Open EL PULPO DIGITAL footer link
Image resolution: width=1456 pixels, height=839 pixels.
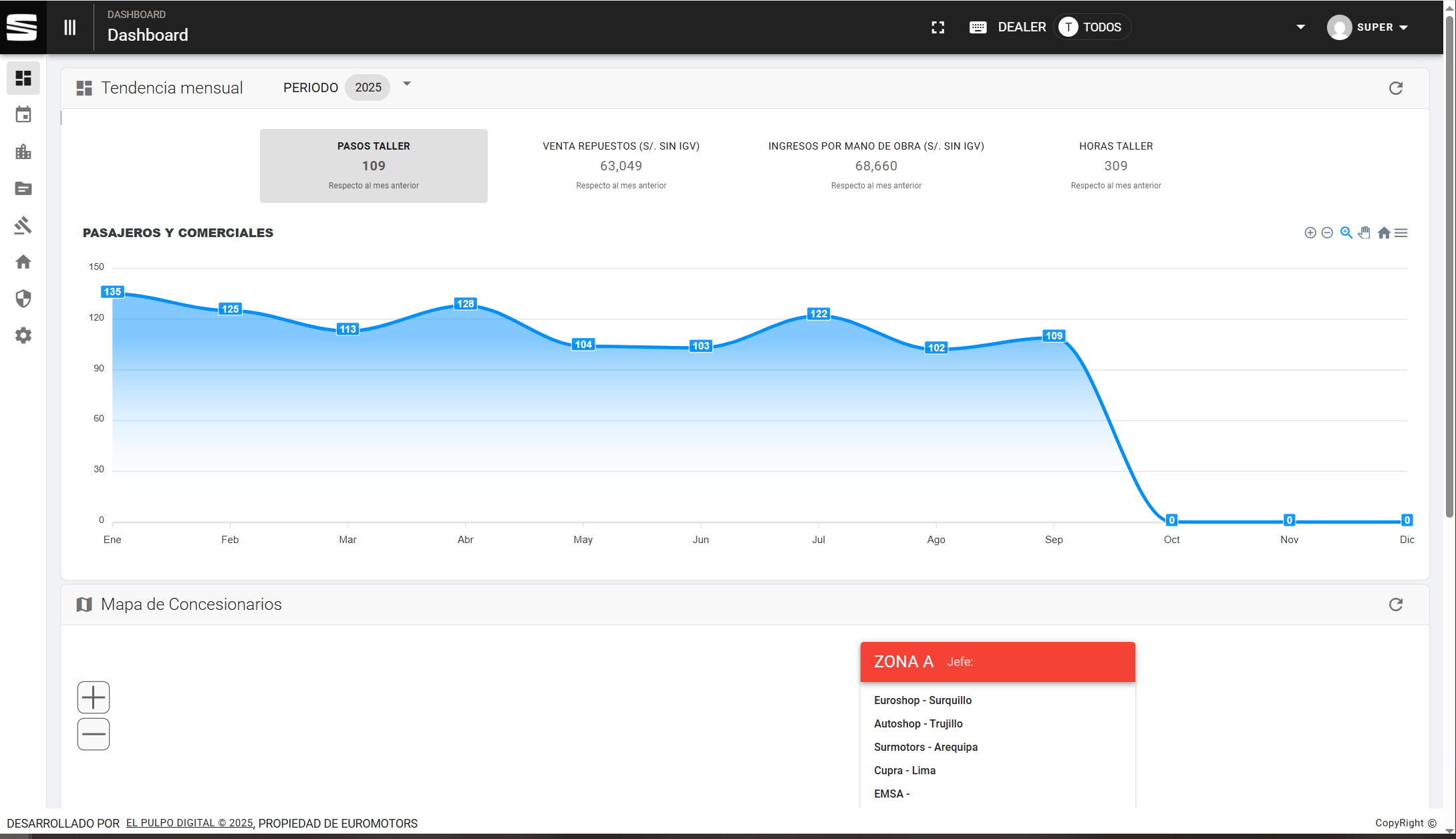pyautogui.click(x=189, y=823)
